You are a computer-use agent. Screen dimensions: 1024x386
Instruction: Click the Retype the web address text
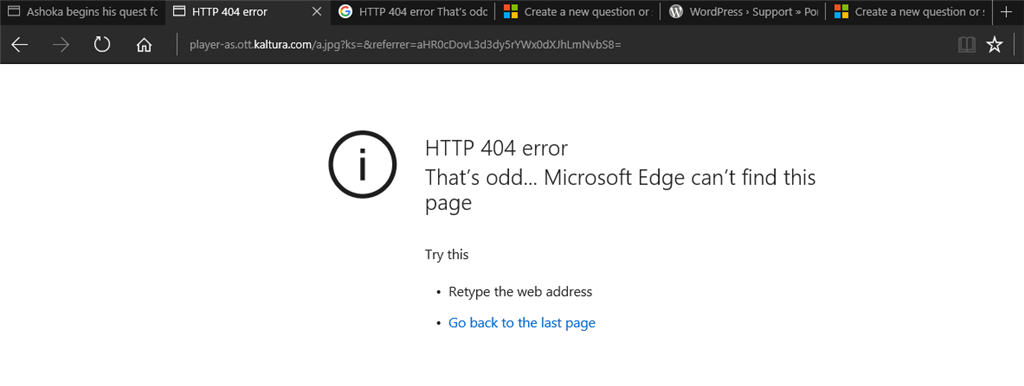coord(520,292)
